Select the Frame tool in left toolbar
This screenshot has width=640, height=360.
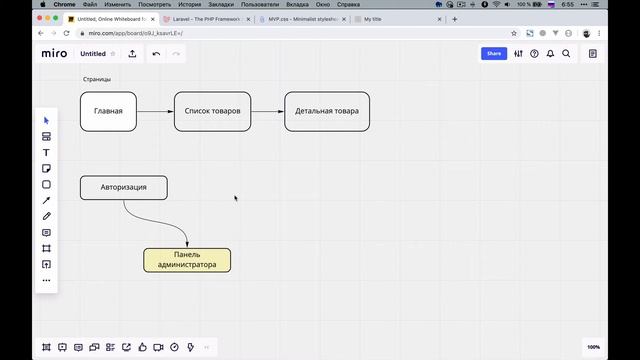[x=46, y=249]
